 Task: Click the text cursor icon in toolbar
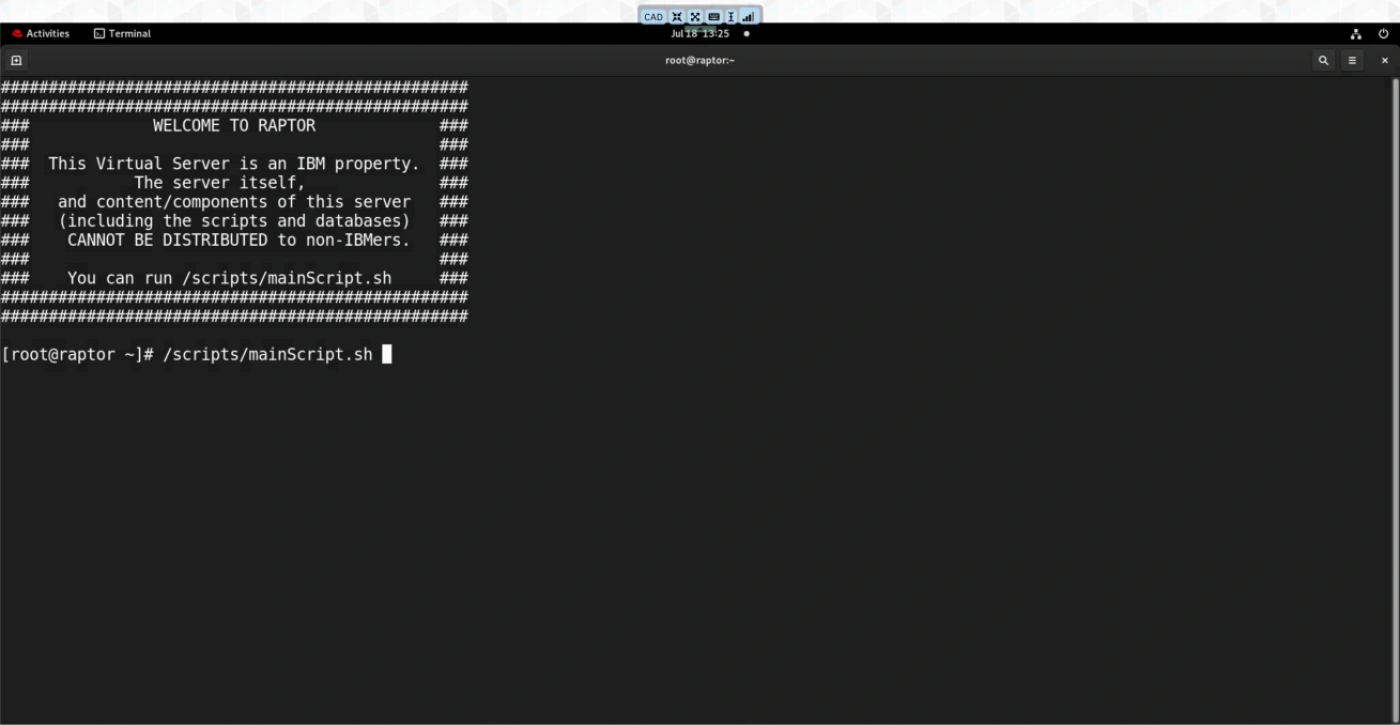[731, 17]
